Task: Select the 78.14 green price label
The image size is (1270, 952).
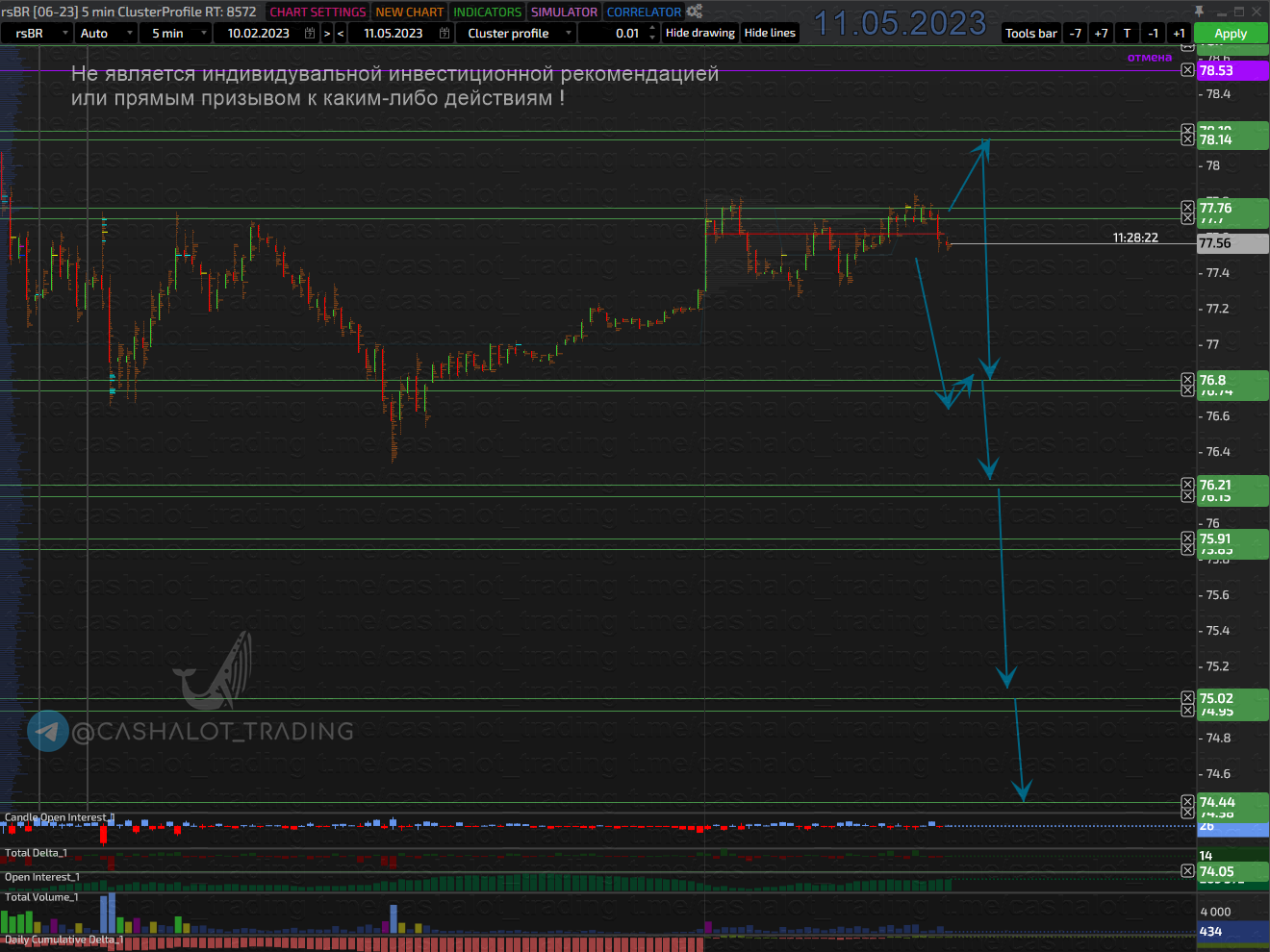Action: coord(1232,139)
